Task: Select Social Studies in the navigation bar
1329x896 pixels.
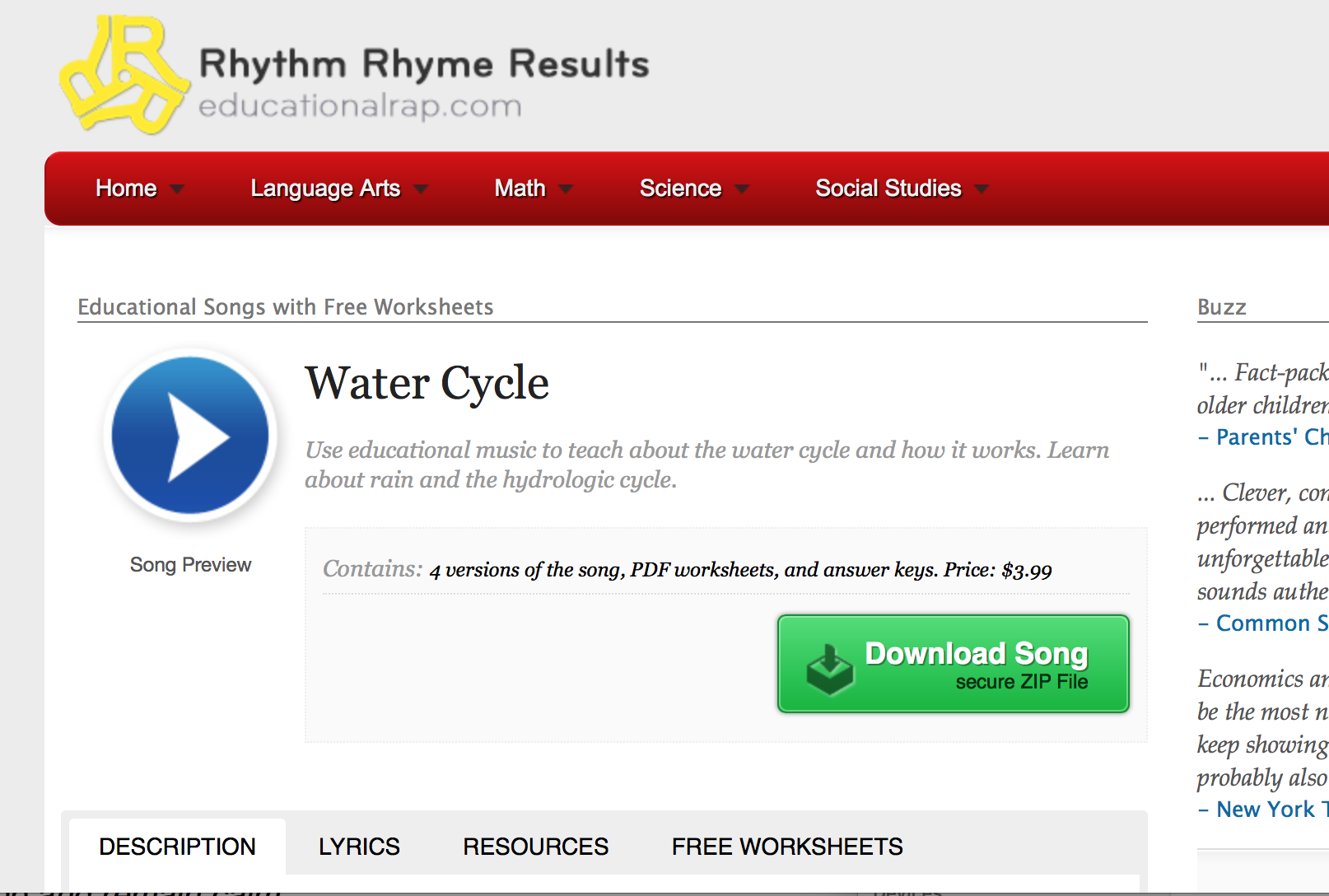Action: tap(888, 189)
